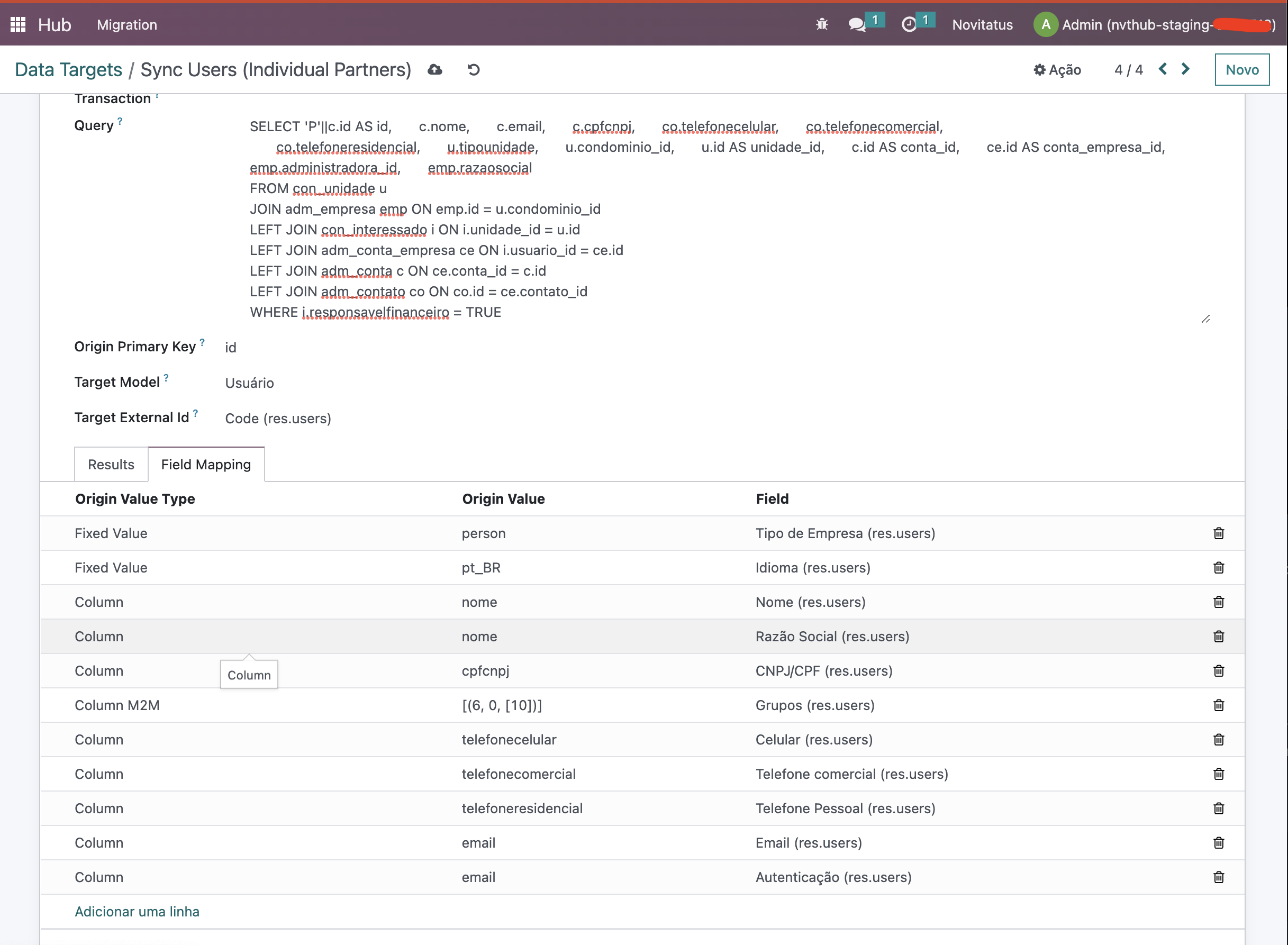The width and height of the screenshot is (1288, 945).
Task: Open the Column M2M origin type cell
Action: [117, 705]
